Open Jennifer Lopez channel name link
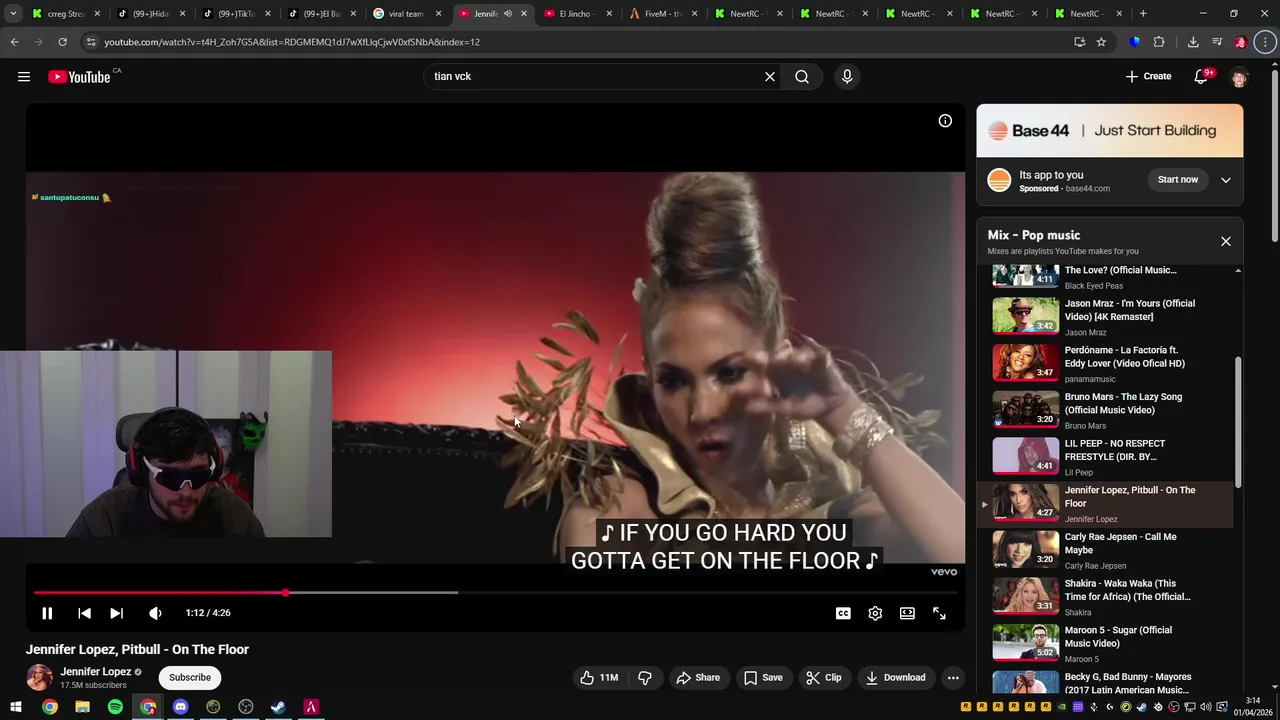 96,672
